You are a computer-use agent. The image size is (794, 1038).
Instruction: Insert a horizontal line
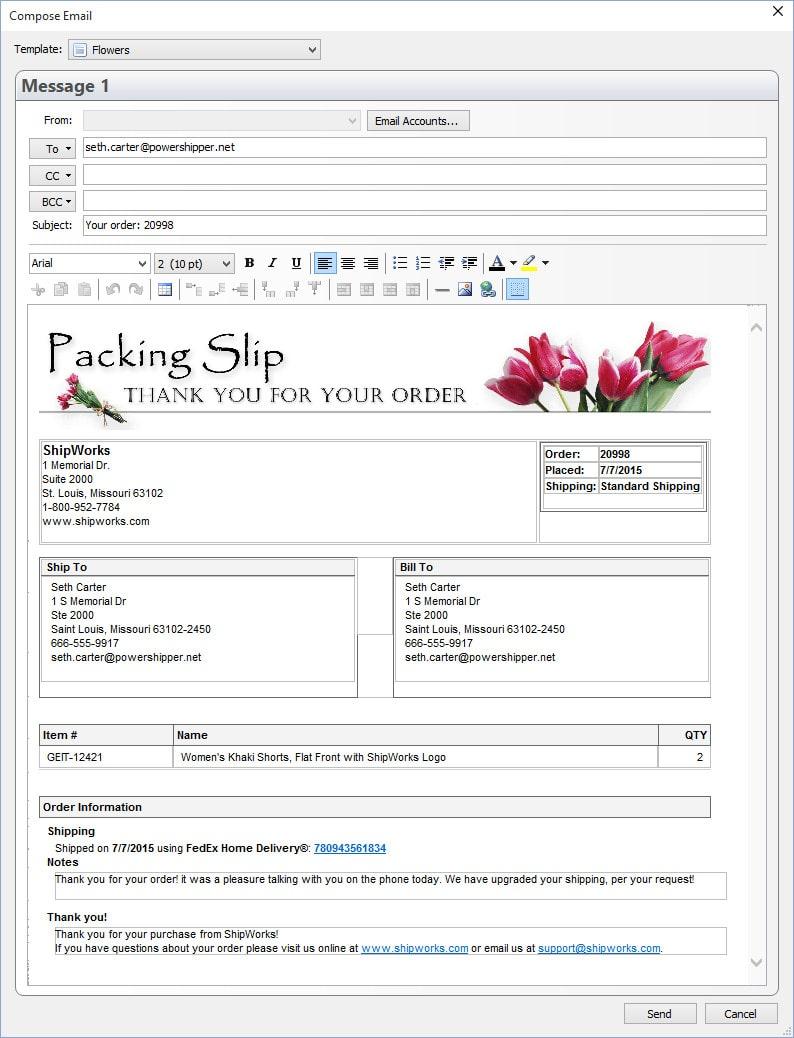click(x=442, y=289)
